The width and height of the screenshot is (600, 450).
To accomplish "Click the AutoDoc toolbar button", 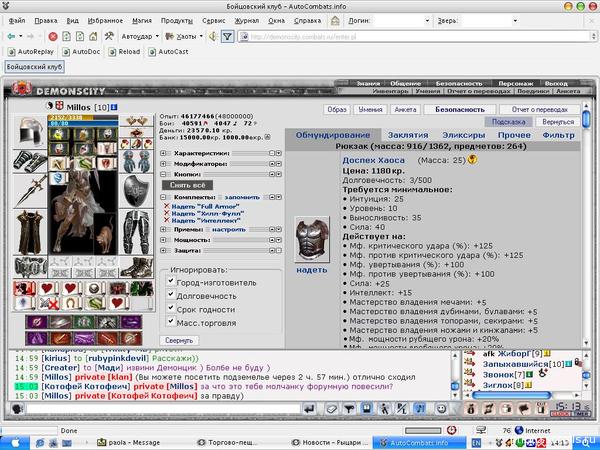I will [x=81, y=51].
